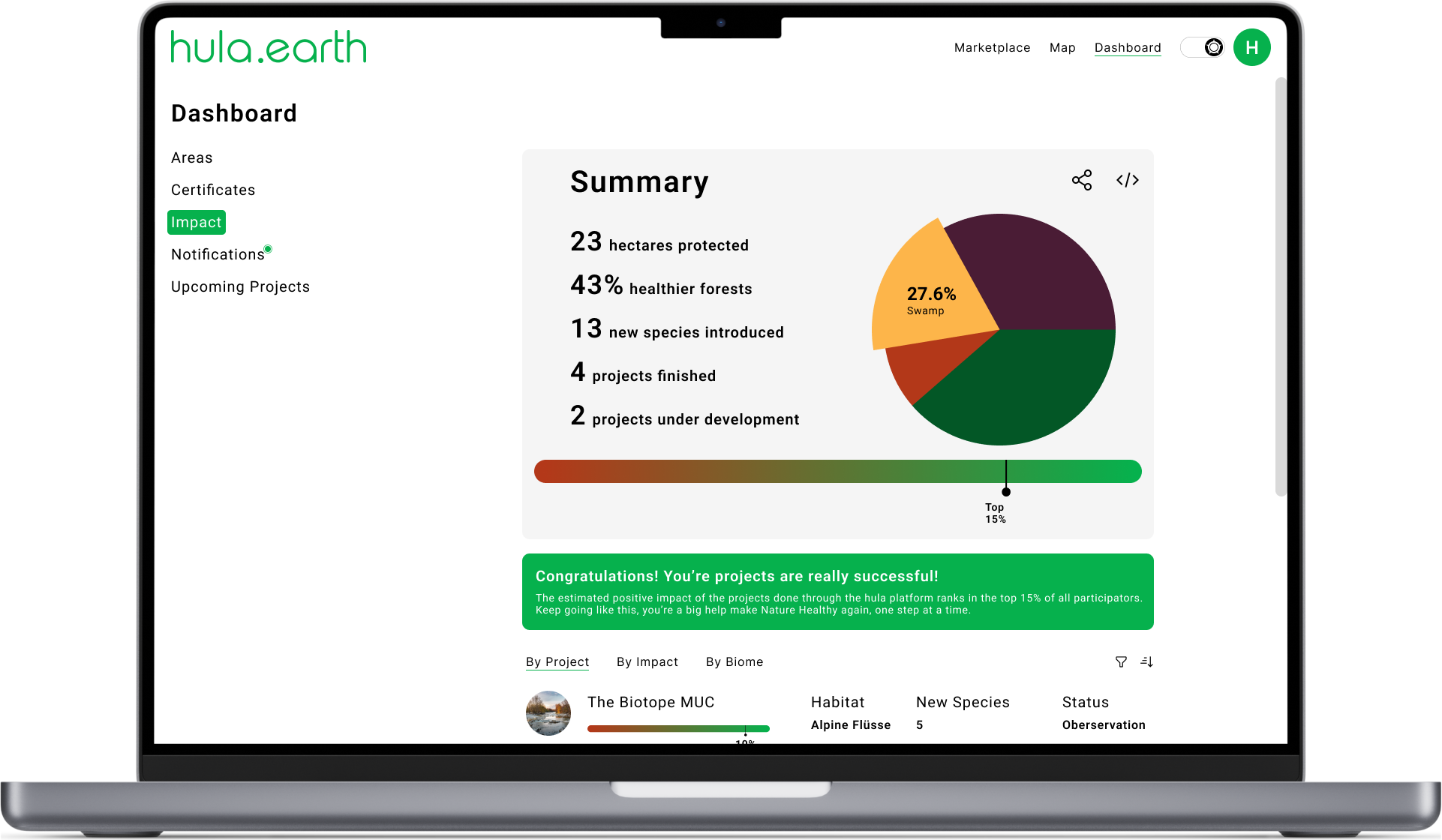1442x840 pixels.
Task: Open the embed code icon on Summary
Action: click(x=1128, y=180)
